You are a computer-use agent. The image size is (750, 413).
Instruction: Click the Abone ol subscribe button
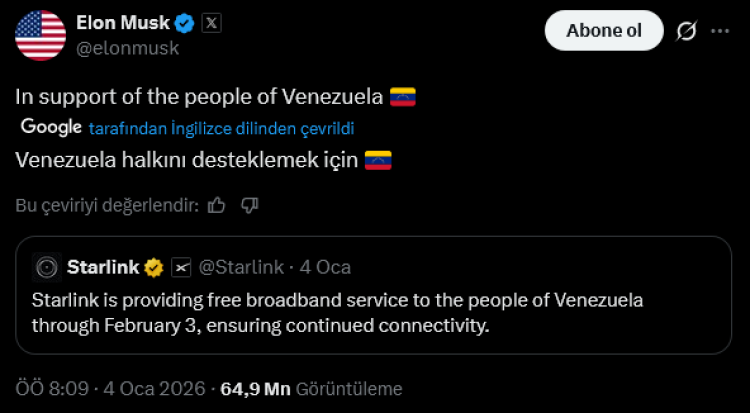pos(603,31)
